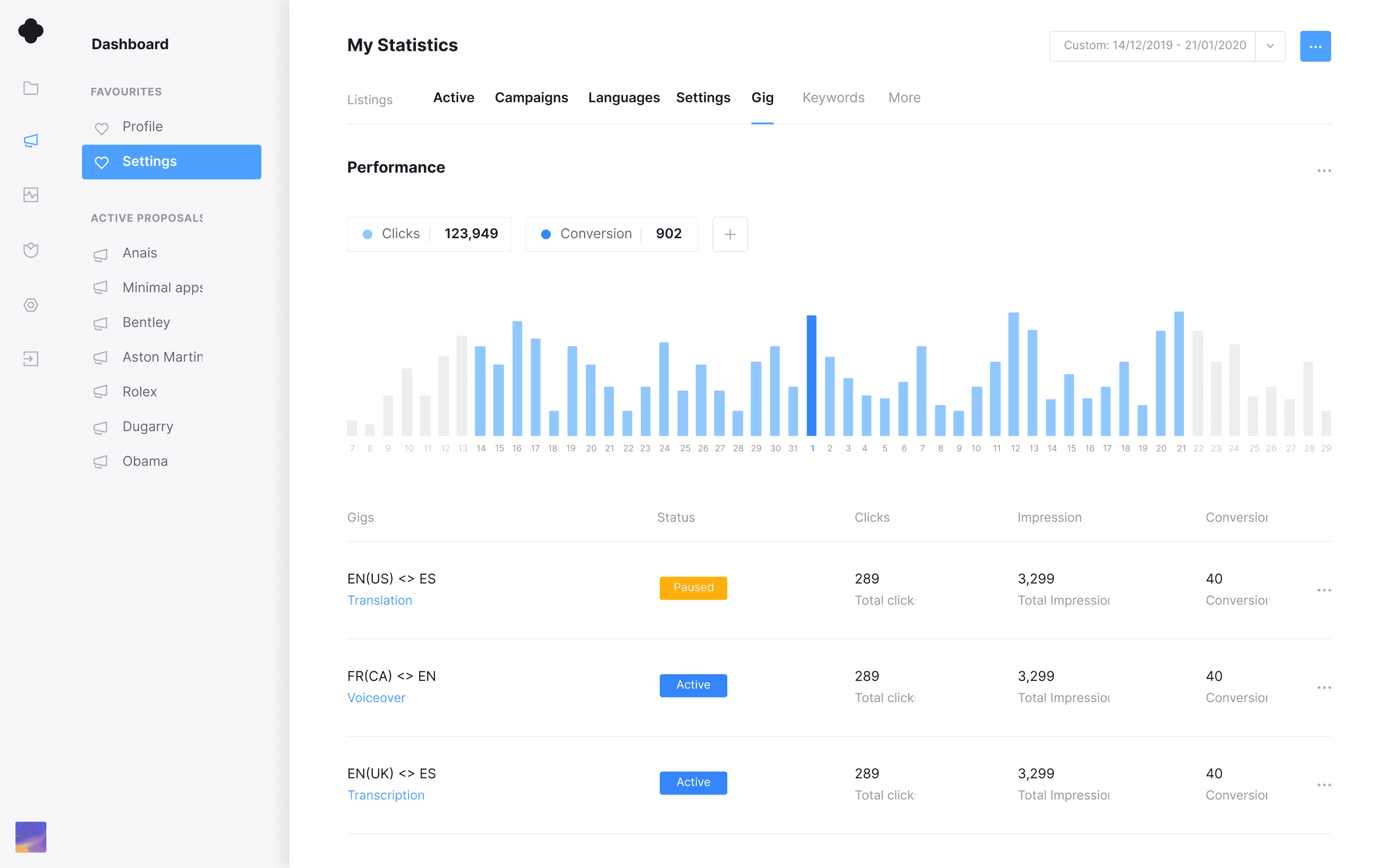Add a metric with the plus button
1389x868 pixels.
point(730,234)
